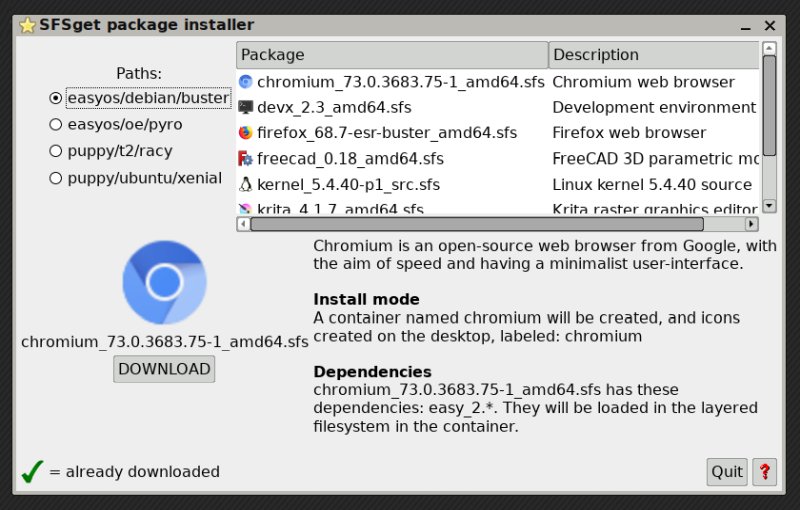This screenshot has width=800, height=510.
Task: Select the easyos/oe/pyro path
Action: (x=56, y=124)
